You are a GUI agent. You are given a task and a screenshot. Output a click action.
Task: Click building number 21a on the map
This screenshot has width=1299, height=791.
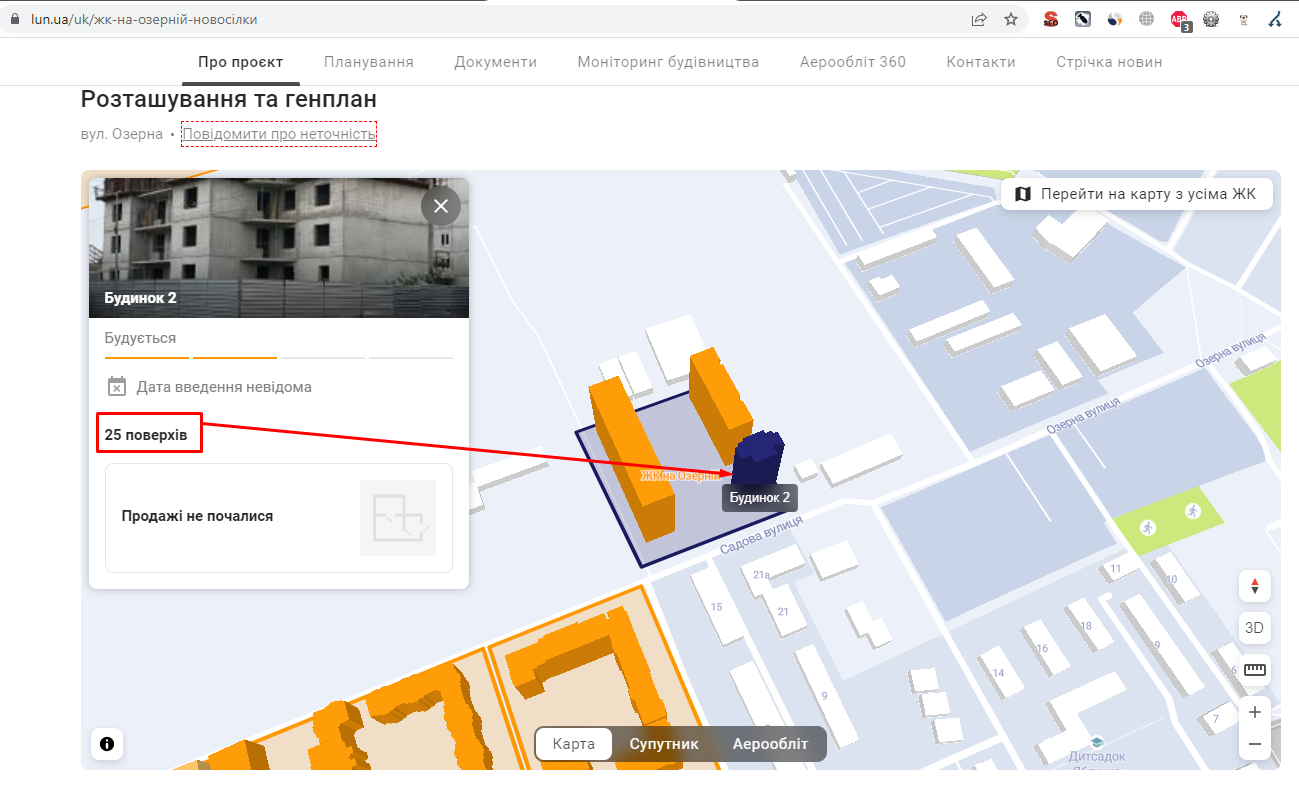pos(762,575)
